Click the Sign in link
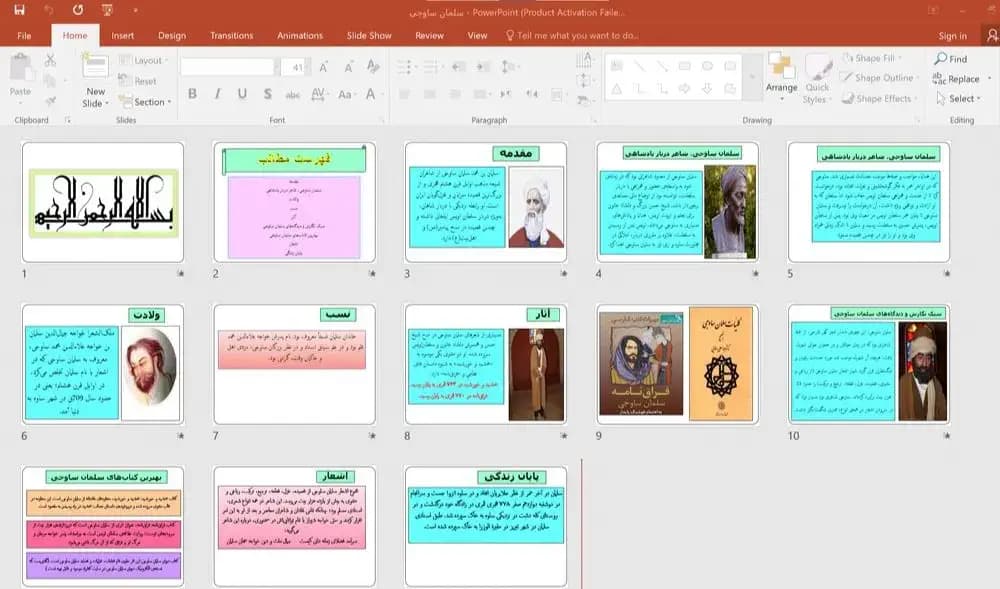The image size is (1000, 589). tap(952, 36)
